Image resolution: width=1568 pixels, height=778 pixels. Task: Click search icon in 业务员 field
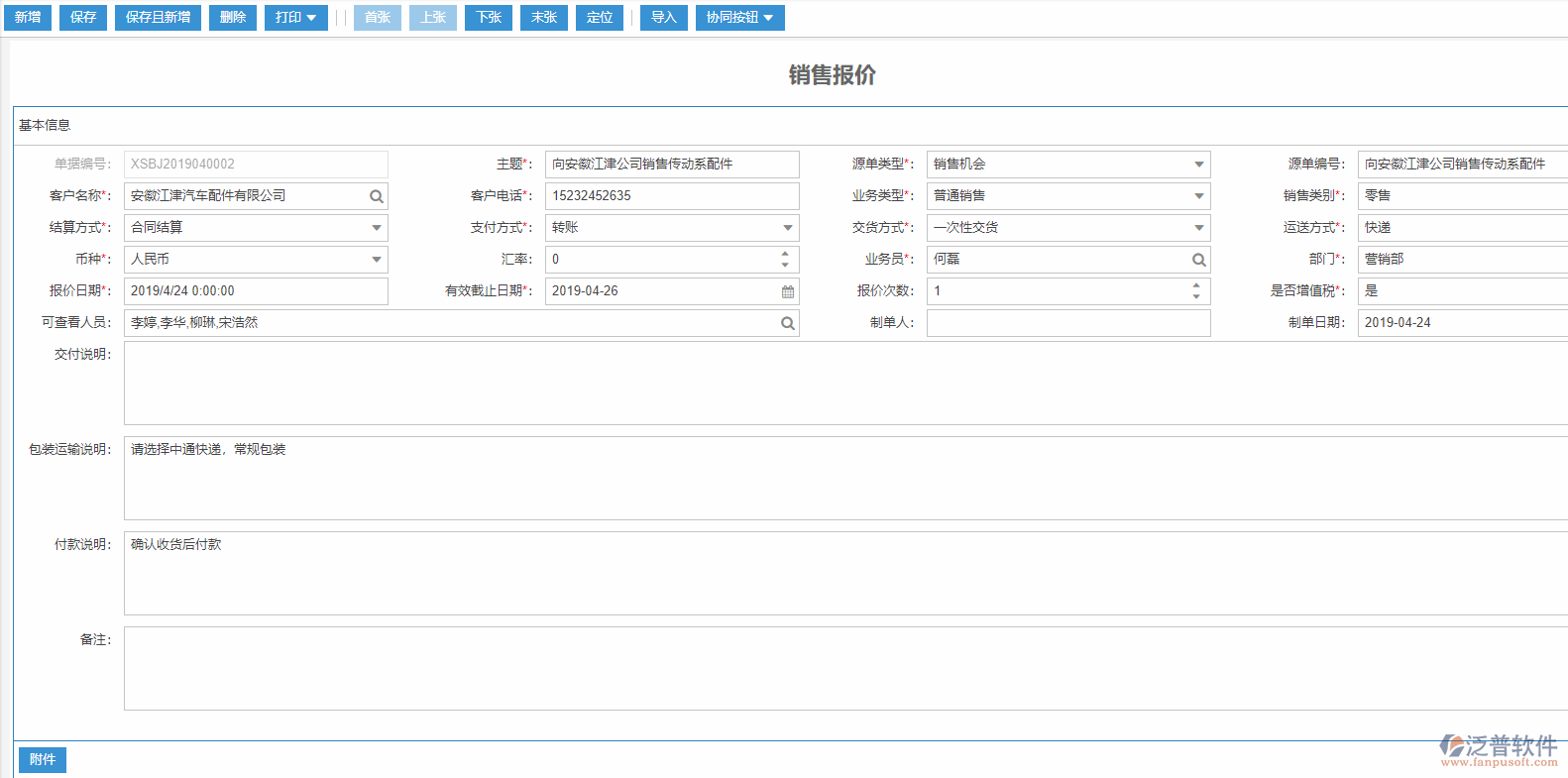1198,260
